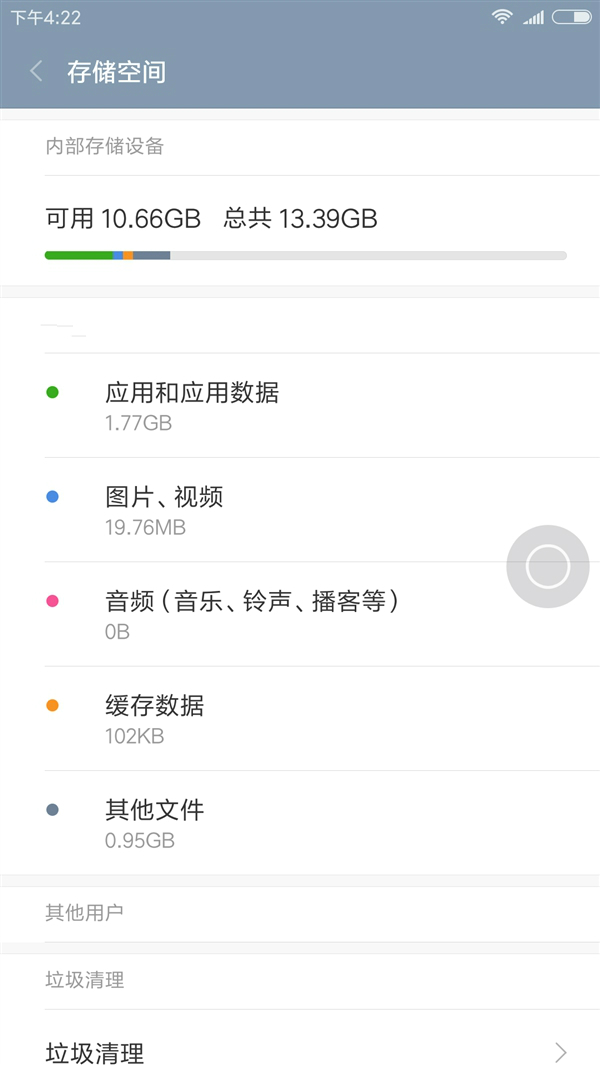Screen dimensions: 600x1066
Task: Tap the floating assistive touch ball
Action: [x=547, y=567]
